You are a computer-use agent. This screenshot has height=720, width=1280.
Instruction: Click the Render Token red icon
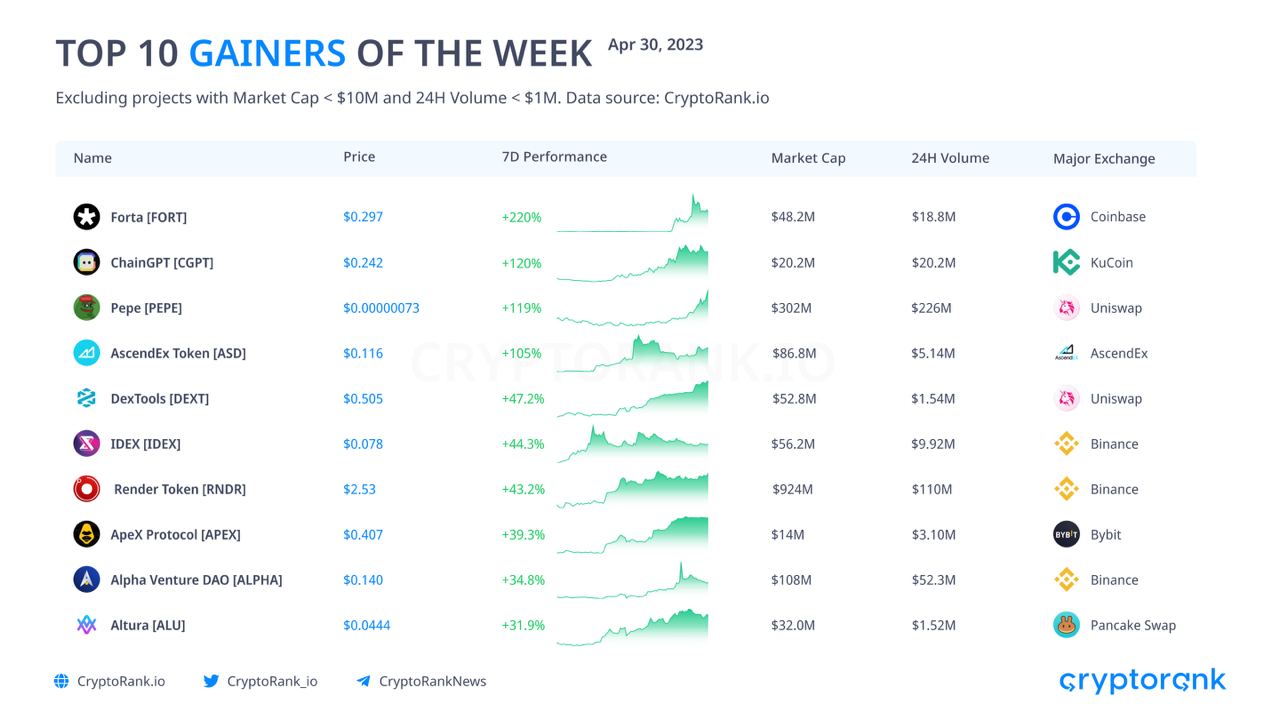click(x=87, y=489)
